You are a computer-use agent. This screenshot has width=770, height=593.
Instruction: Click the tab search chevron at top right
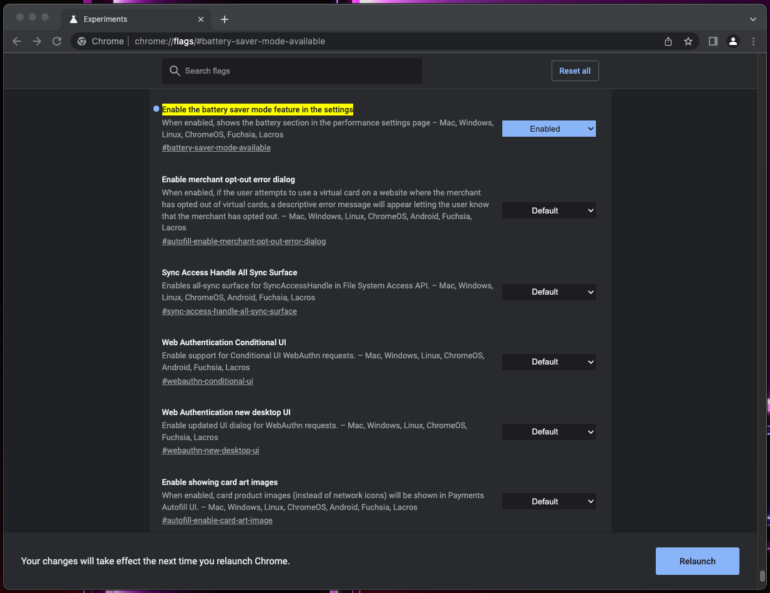pyautogui.click(x=753, y=19)
